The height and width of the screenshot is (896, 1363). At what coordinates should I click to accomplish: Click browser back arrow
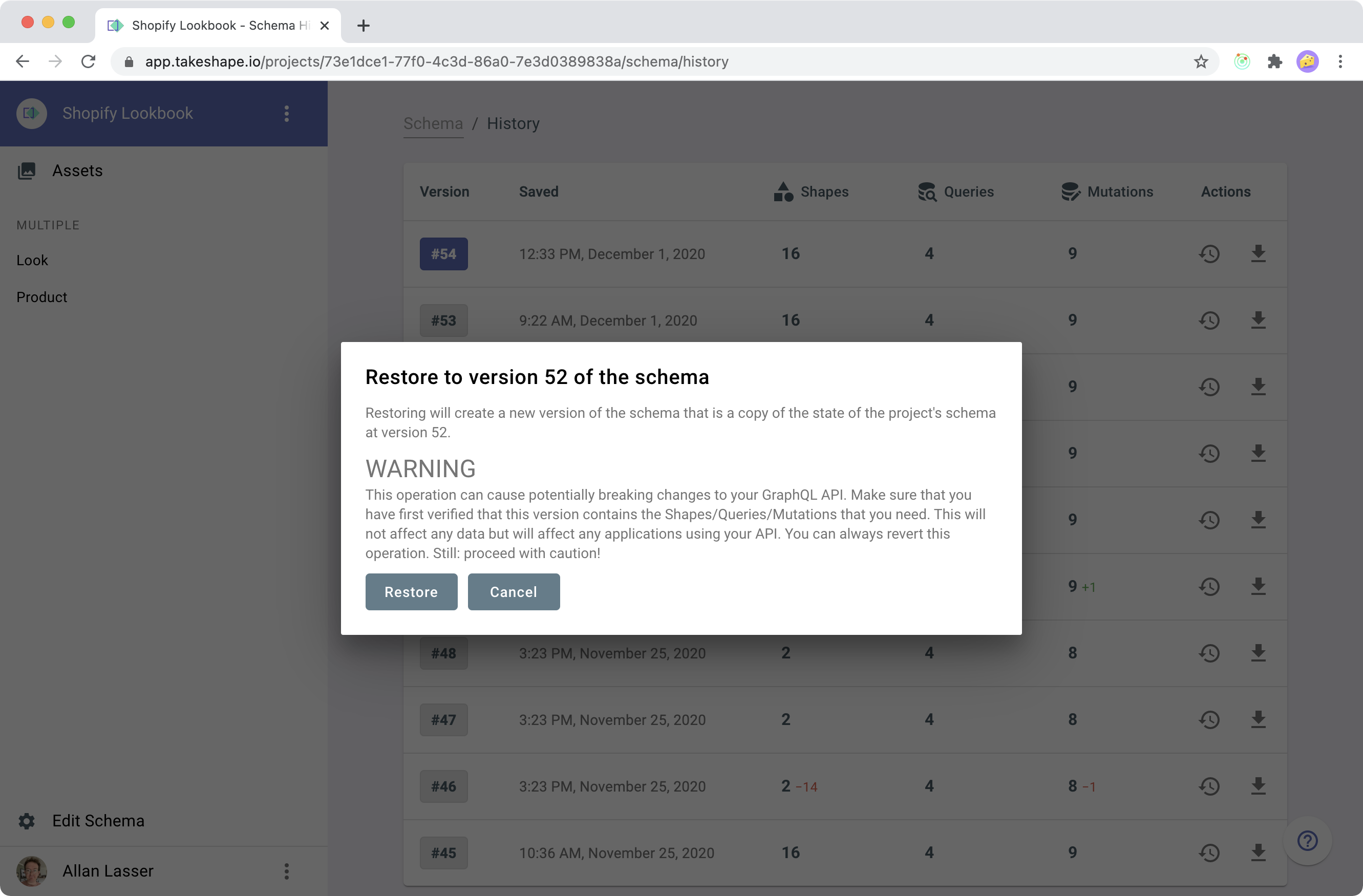pyautogui.click(x=23, y=61)
